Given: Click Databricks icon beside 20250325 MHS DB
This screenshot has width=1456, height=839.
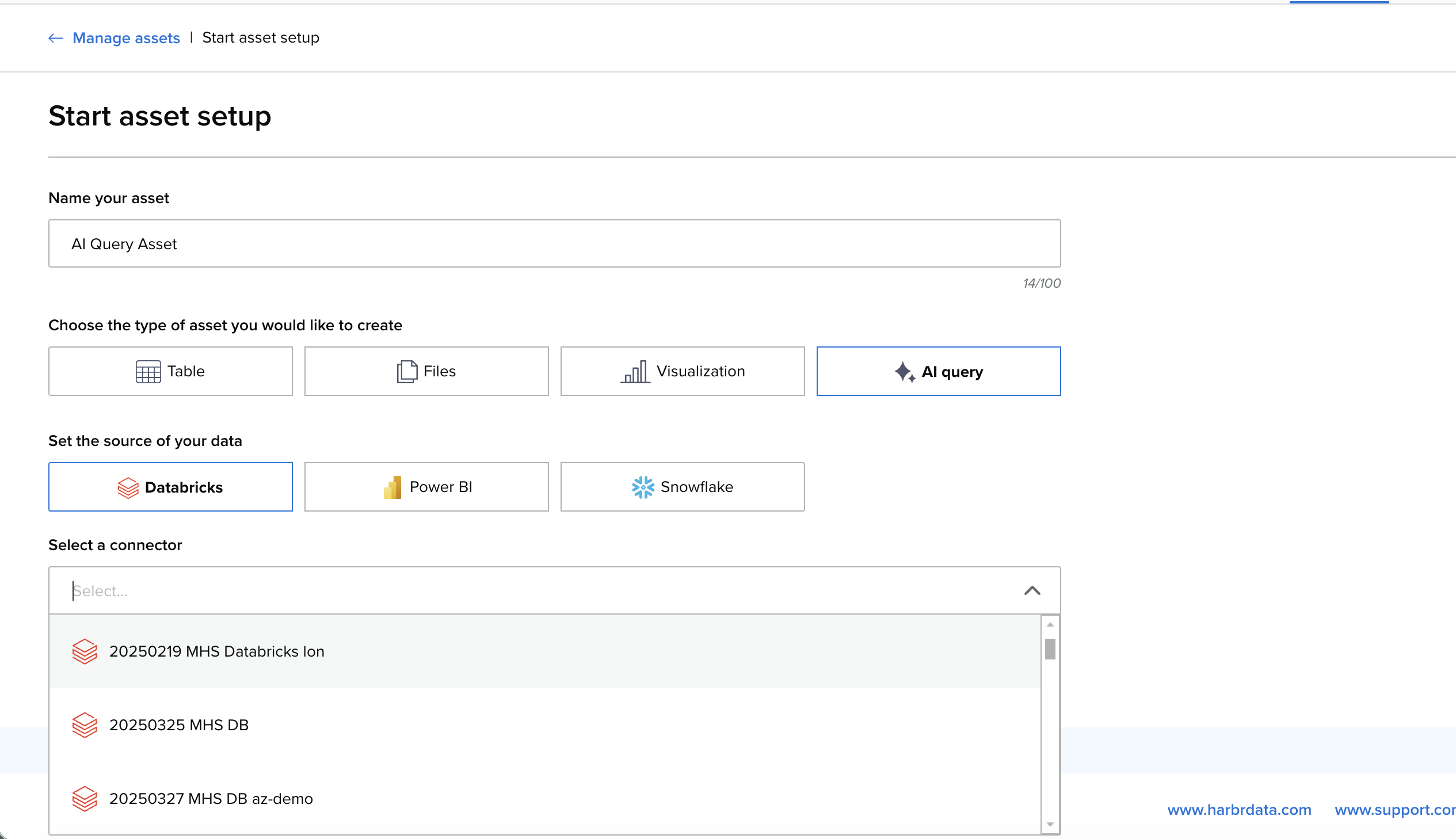Looking at the screenshot, I should (85, 726).
